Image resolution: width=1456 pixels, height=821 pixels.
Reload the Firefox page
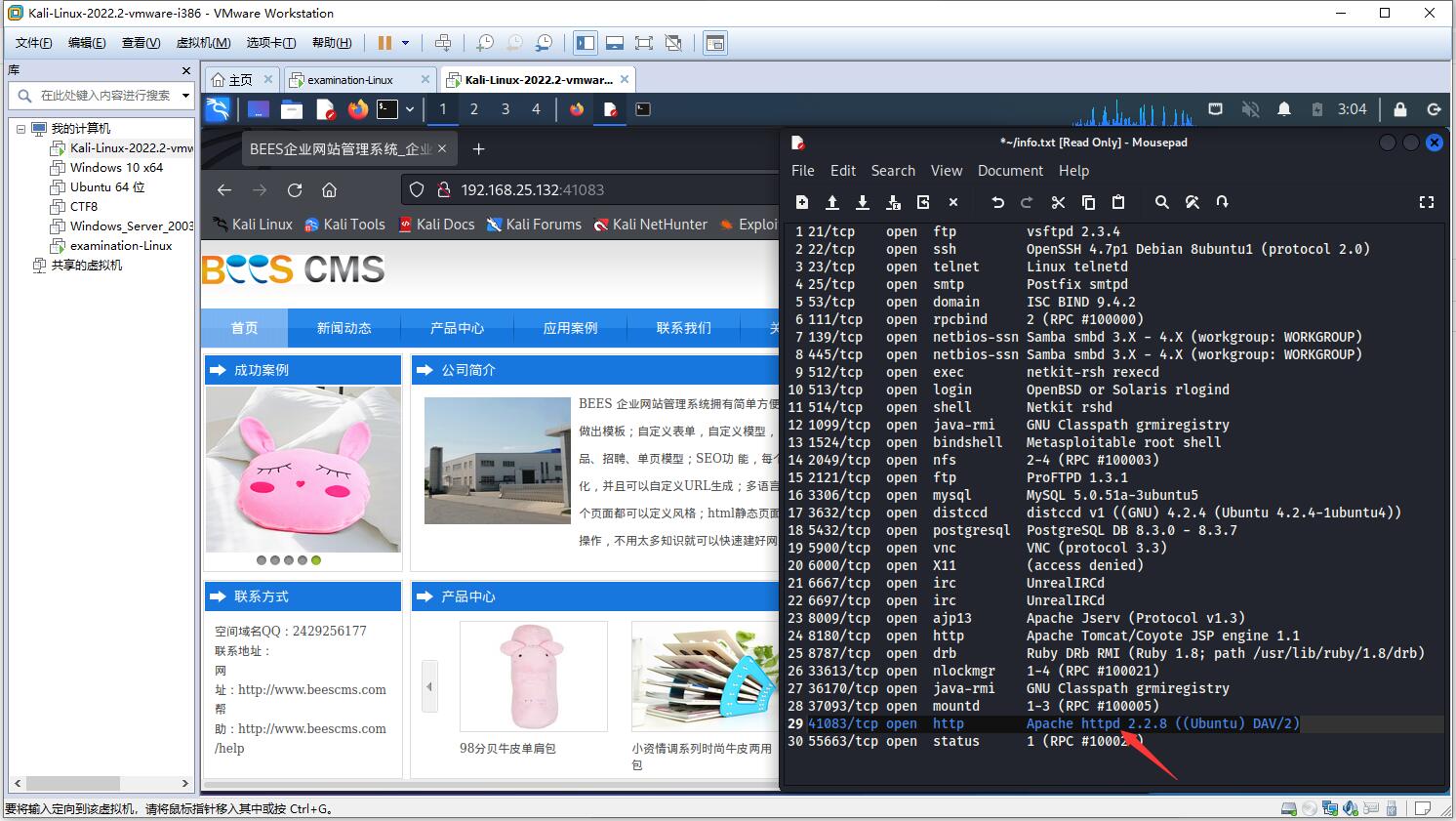point(295,190)
